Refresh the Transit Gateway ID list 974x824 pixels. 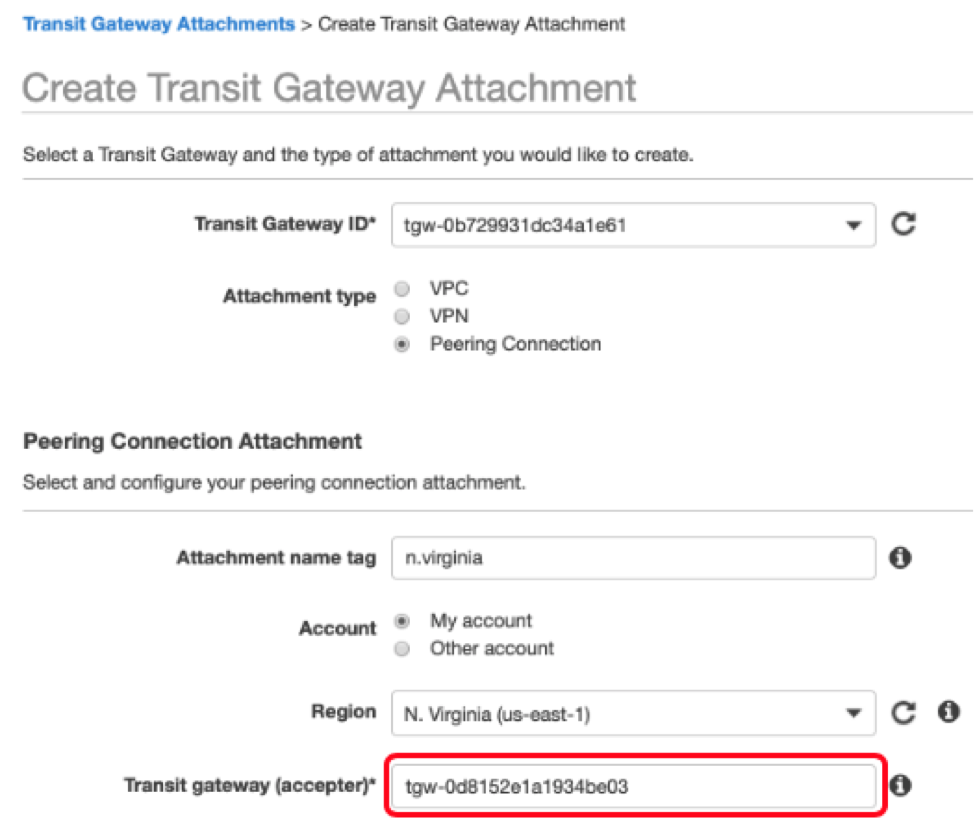coord(903,224)
